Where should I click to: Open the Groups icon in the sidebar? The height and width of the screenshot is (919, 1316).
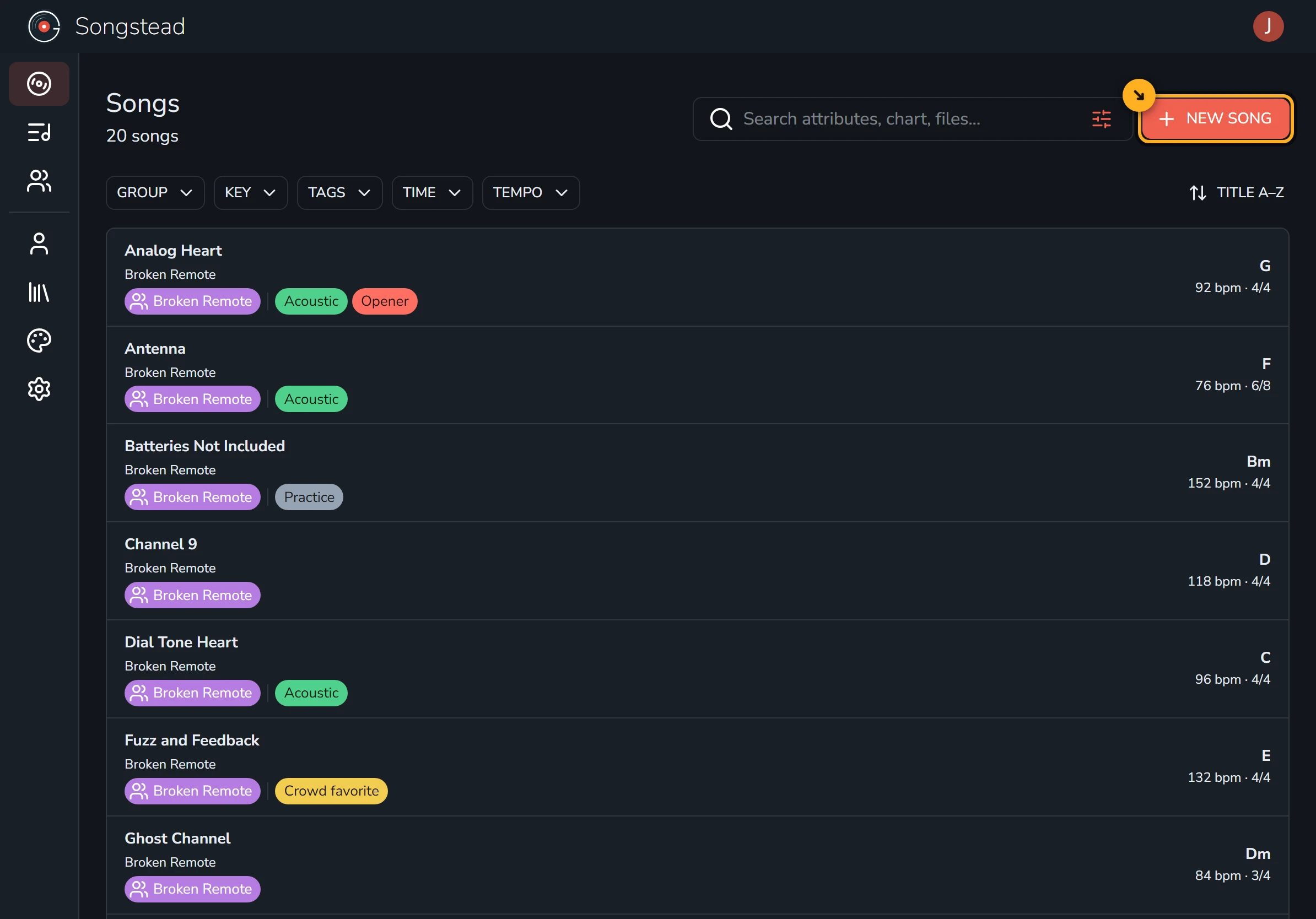[x=39, y=181]
